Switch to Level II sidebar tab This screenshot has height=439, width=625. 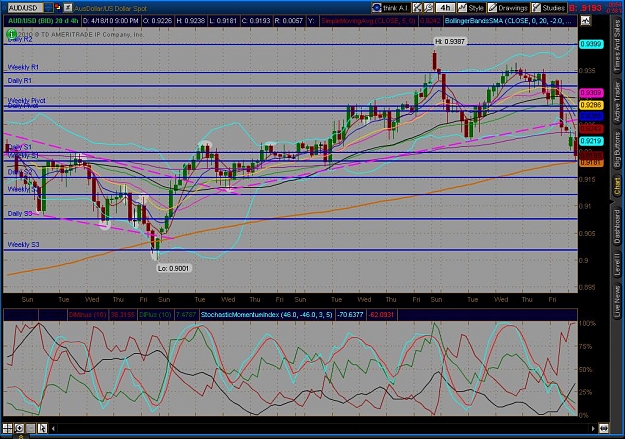617,264
